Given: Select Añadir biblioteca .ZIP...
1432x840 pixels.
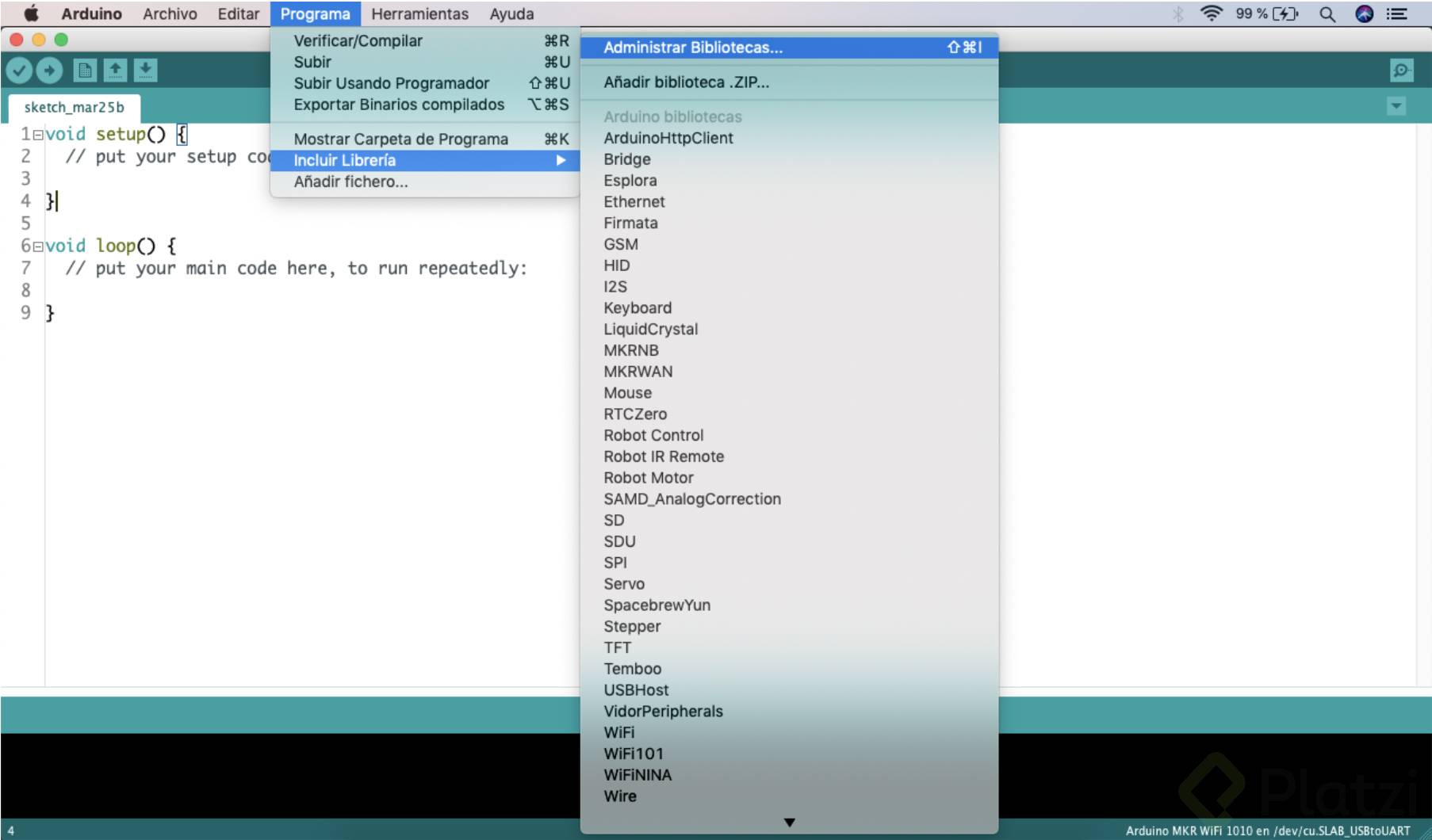Looking at the screenshot, I should [789, 82].
